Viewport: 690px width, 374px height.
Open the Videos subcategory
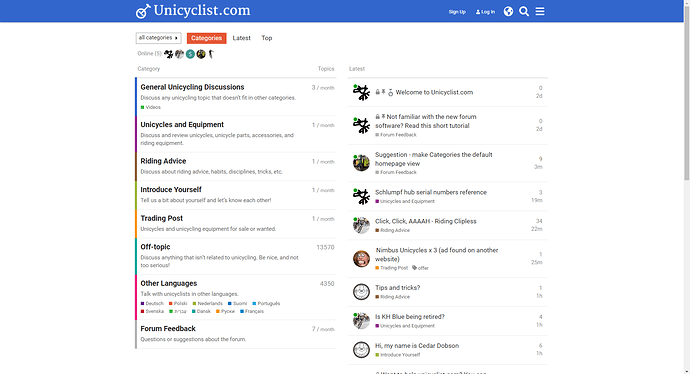[x=150, y=107]
